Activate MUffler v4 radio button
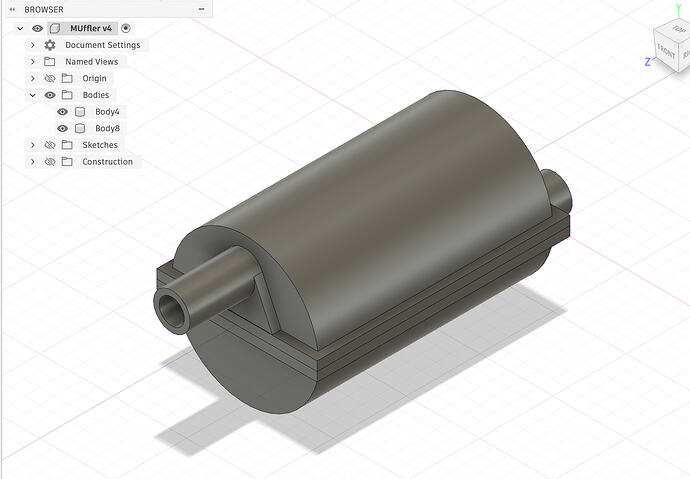 (x=126, y=29)
